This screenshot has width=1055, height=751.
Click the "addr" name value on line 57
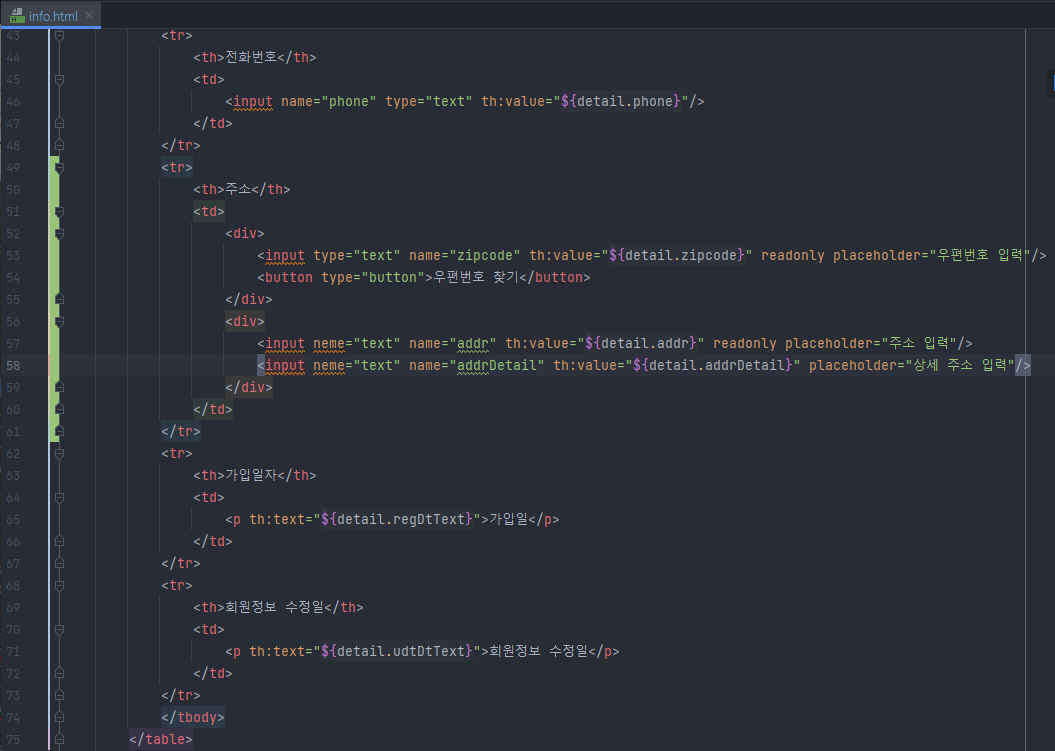tap(472, 344)
